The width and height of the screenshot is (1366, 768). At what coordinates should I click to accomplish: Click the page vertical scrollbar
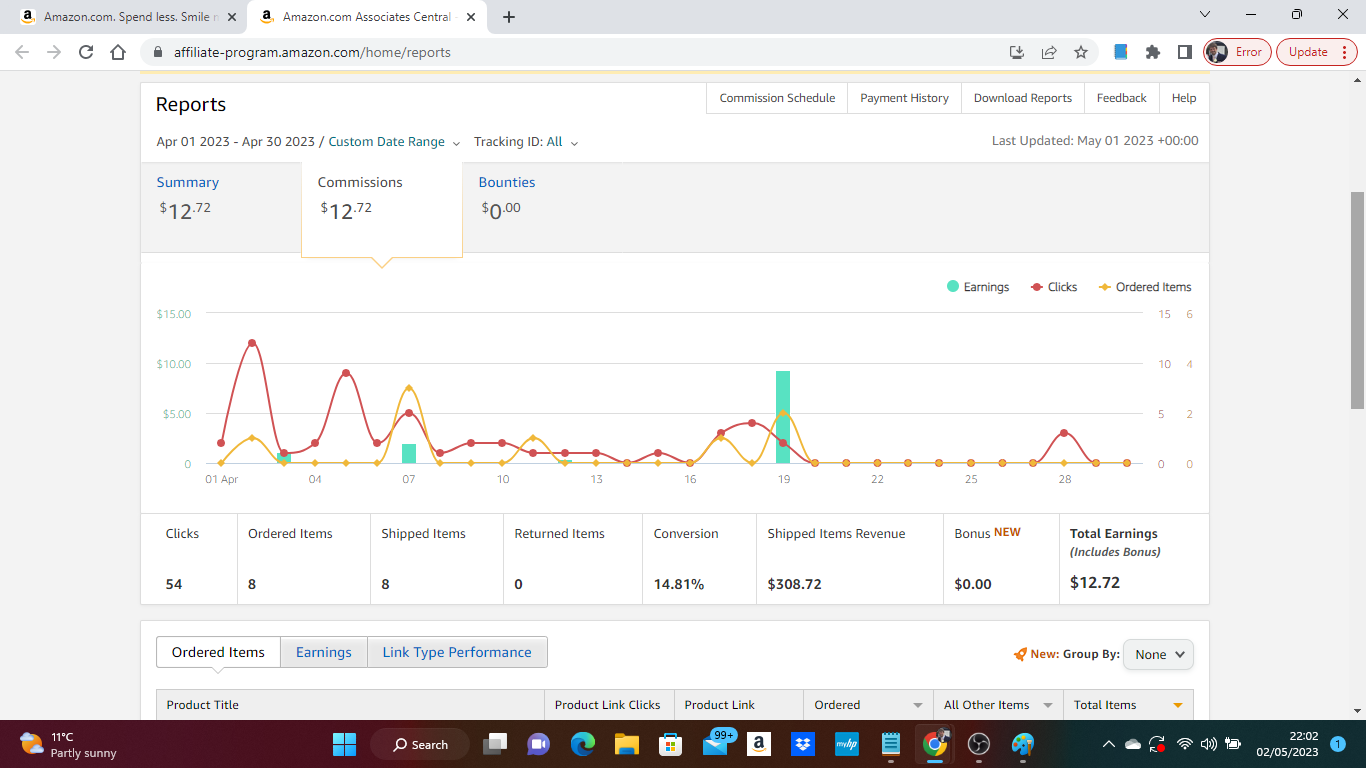pyautogui.click(x=1357, y=299)
